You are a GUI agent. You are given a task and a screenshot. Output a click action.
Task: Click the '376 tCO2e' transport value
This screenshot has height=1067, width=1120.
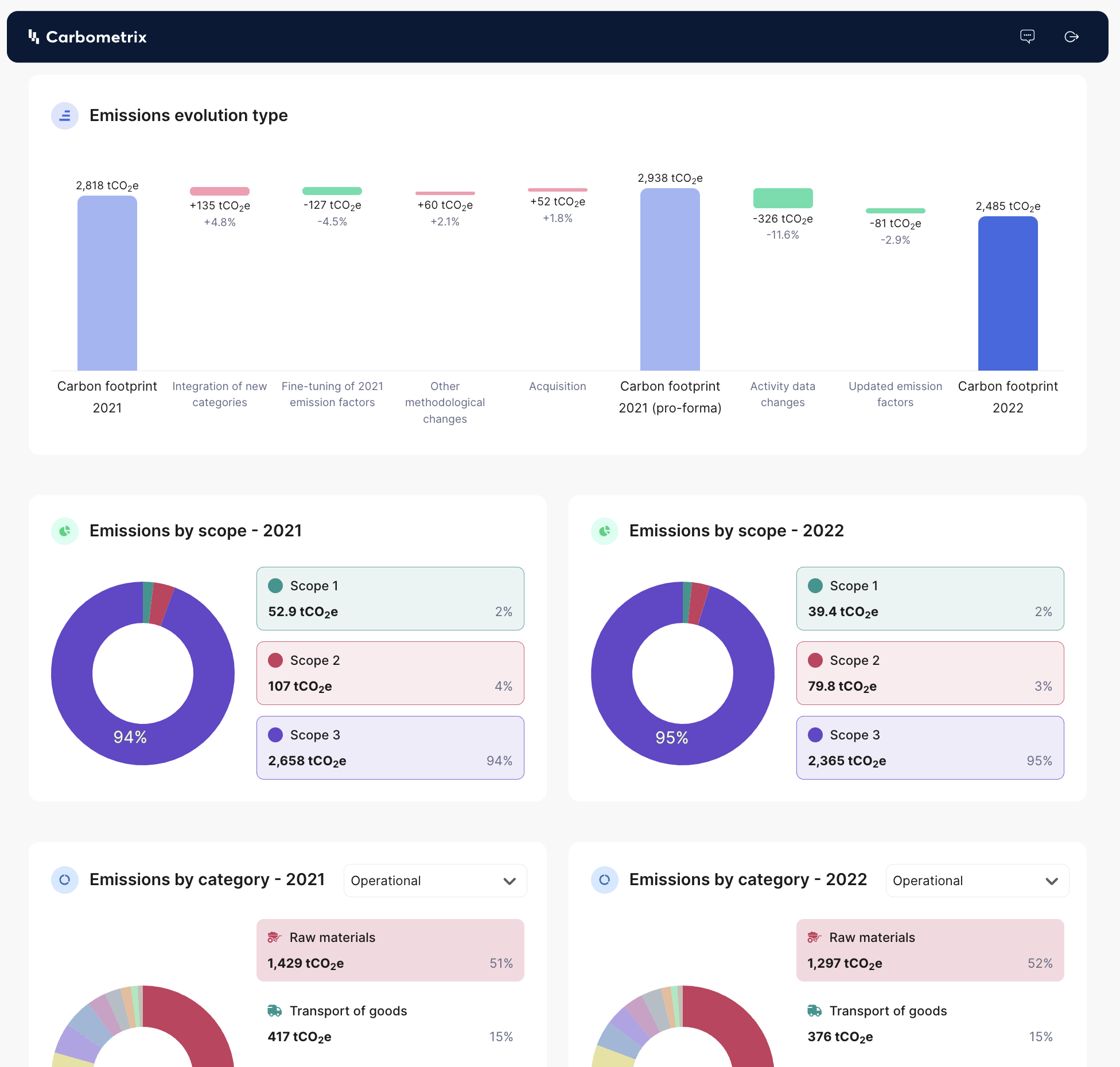840,1037
